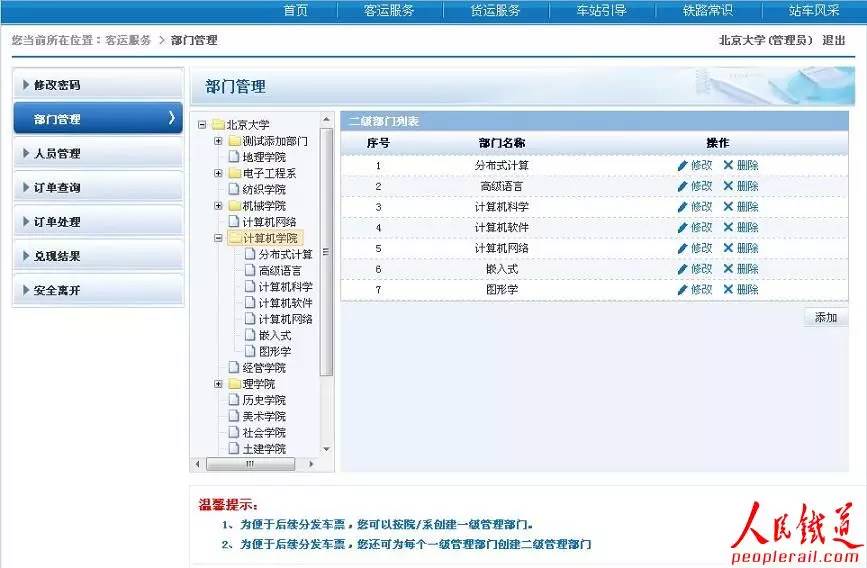Click folder icon of 测试添加部门

tap(234, 141)
